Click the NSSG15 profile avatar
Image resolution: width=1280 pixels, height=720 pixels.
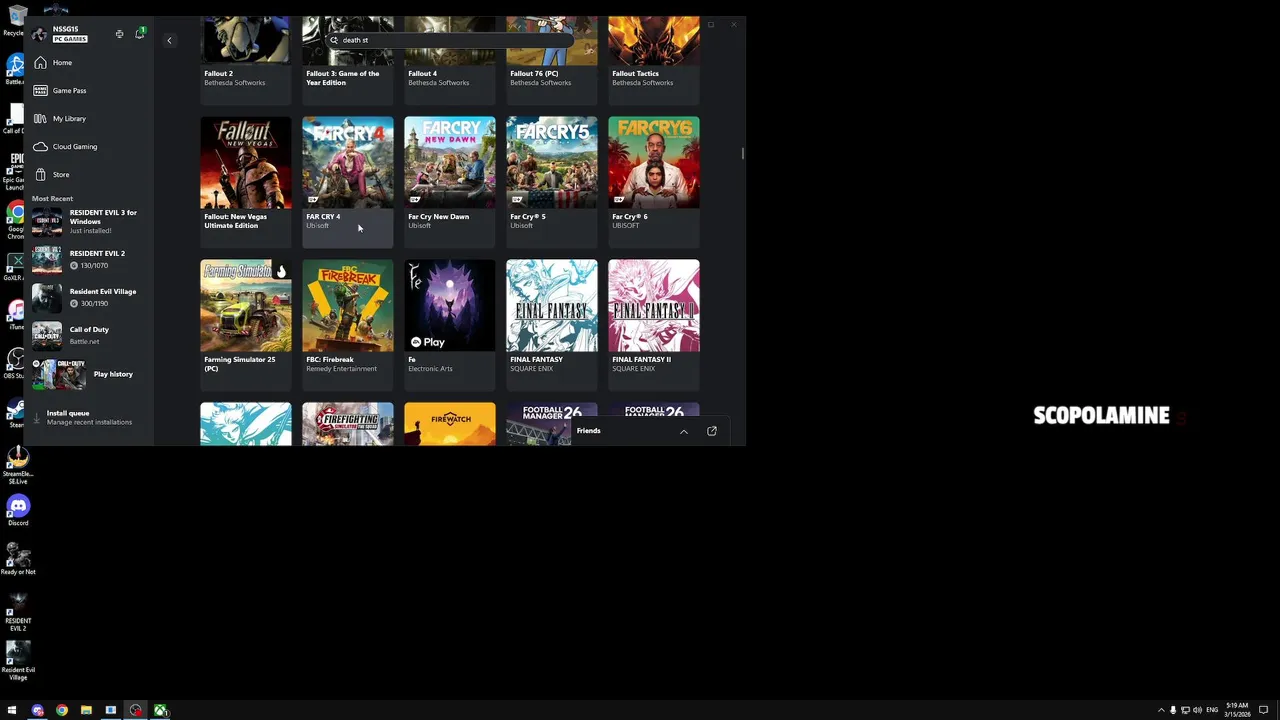[39, 34]
